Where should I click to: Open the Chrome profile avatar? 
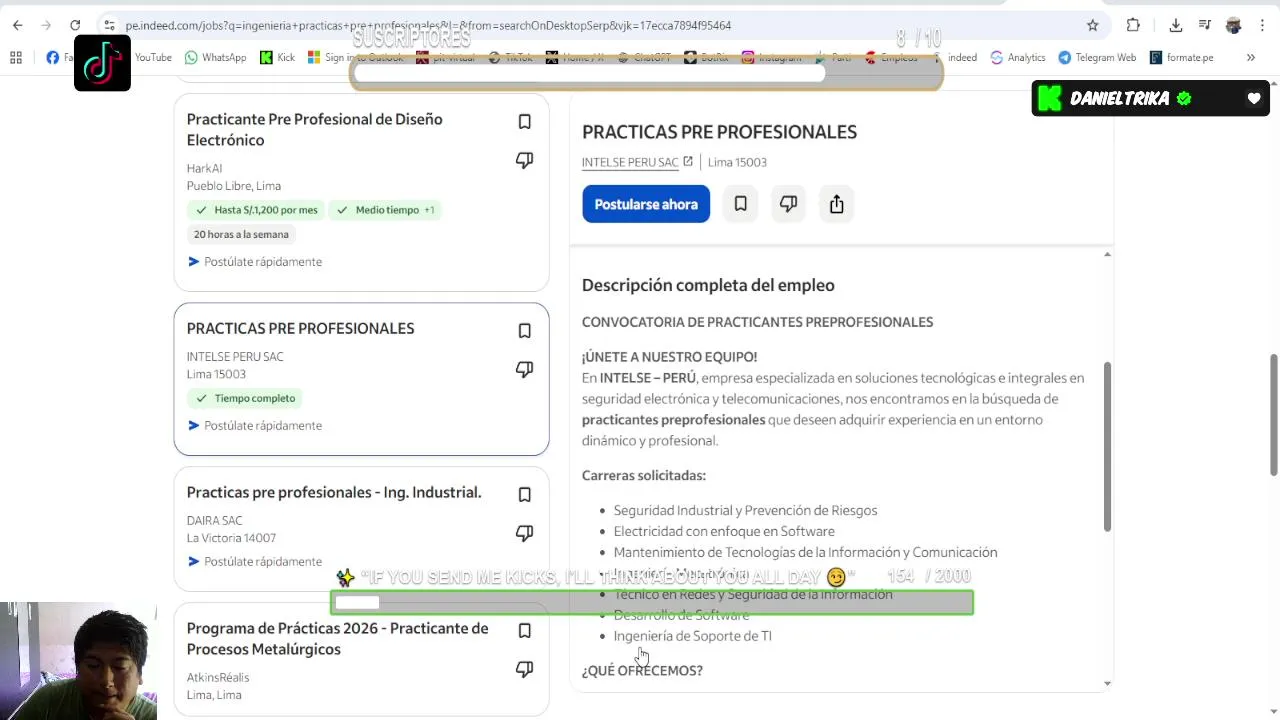(1234, 25)
